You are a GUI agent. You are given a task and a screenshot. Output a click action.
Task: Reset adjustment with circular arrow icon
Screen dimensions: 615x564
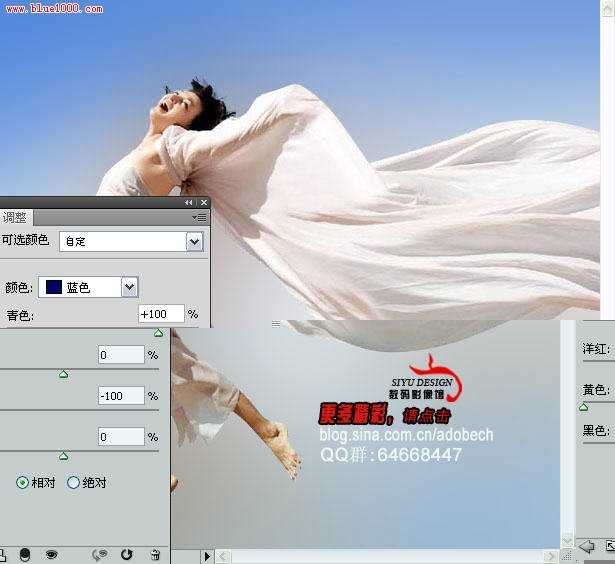[126, 554]
